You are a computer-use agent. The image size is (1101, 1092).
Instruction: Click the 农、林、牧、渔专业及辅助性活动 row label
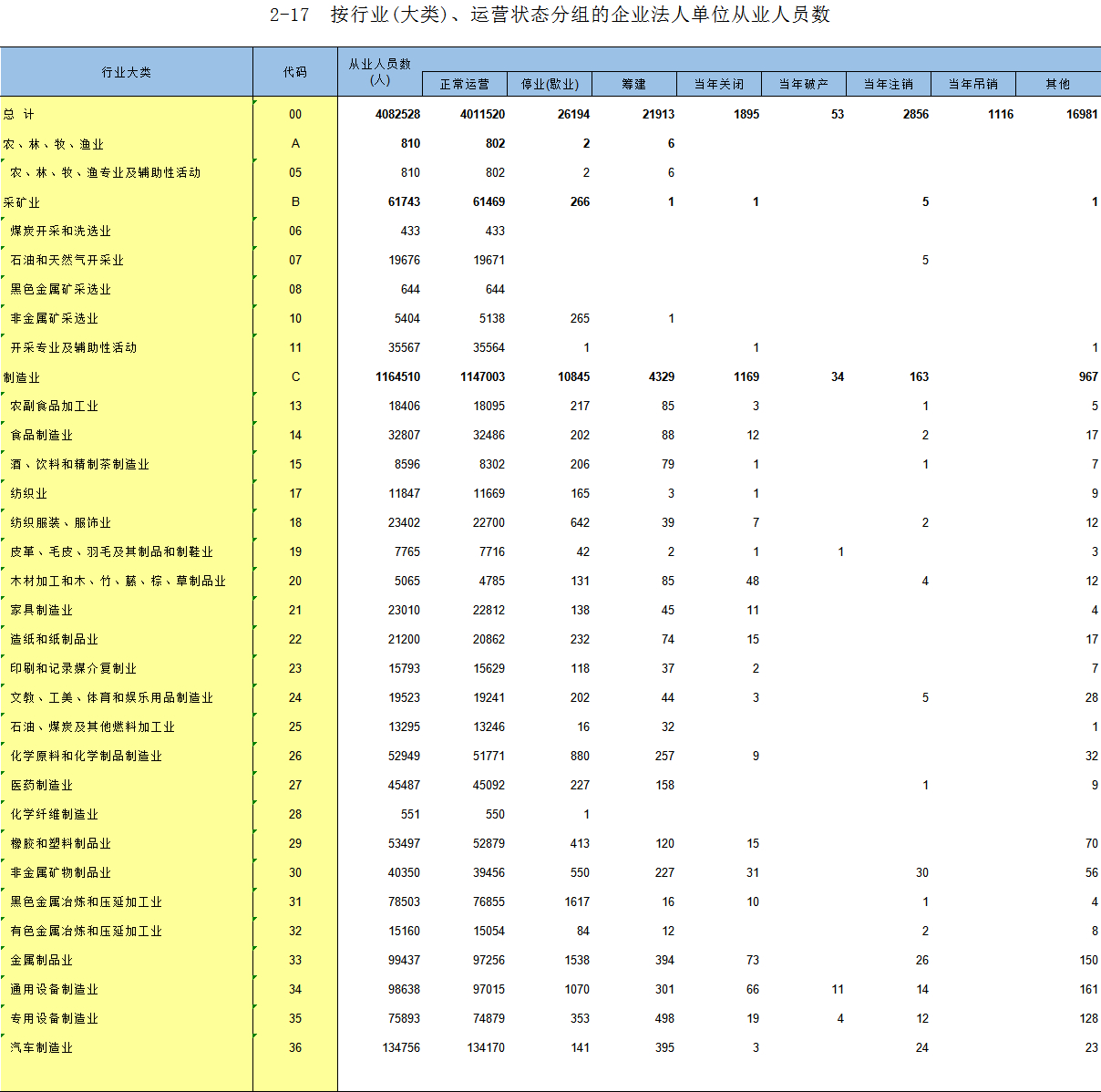click(x=105, y=172)
